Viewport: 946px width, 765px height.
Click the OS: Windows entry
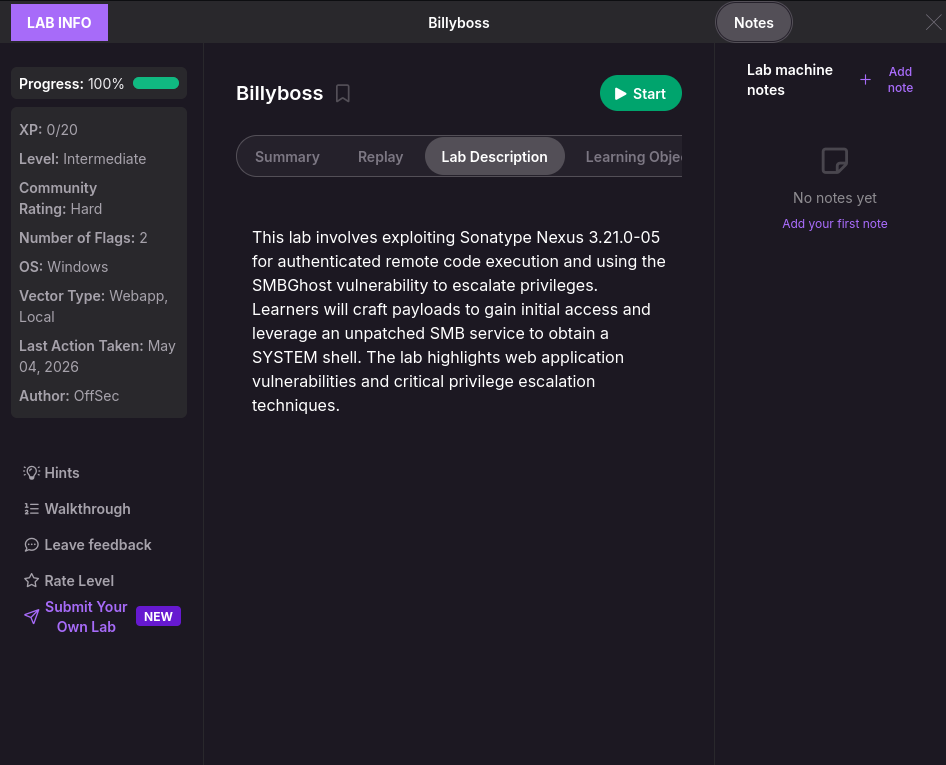coord(63,267)
